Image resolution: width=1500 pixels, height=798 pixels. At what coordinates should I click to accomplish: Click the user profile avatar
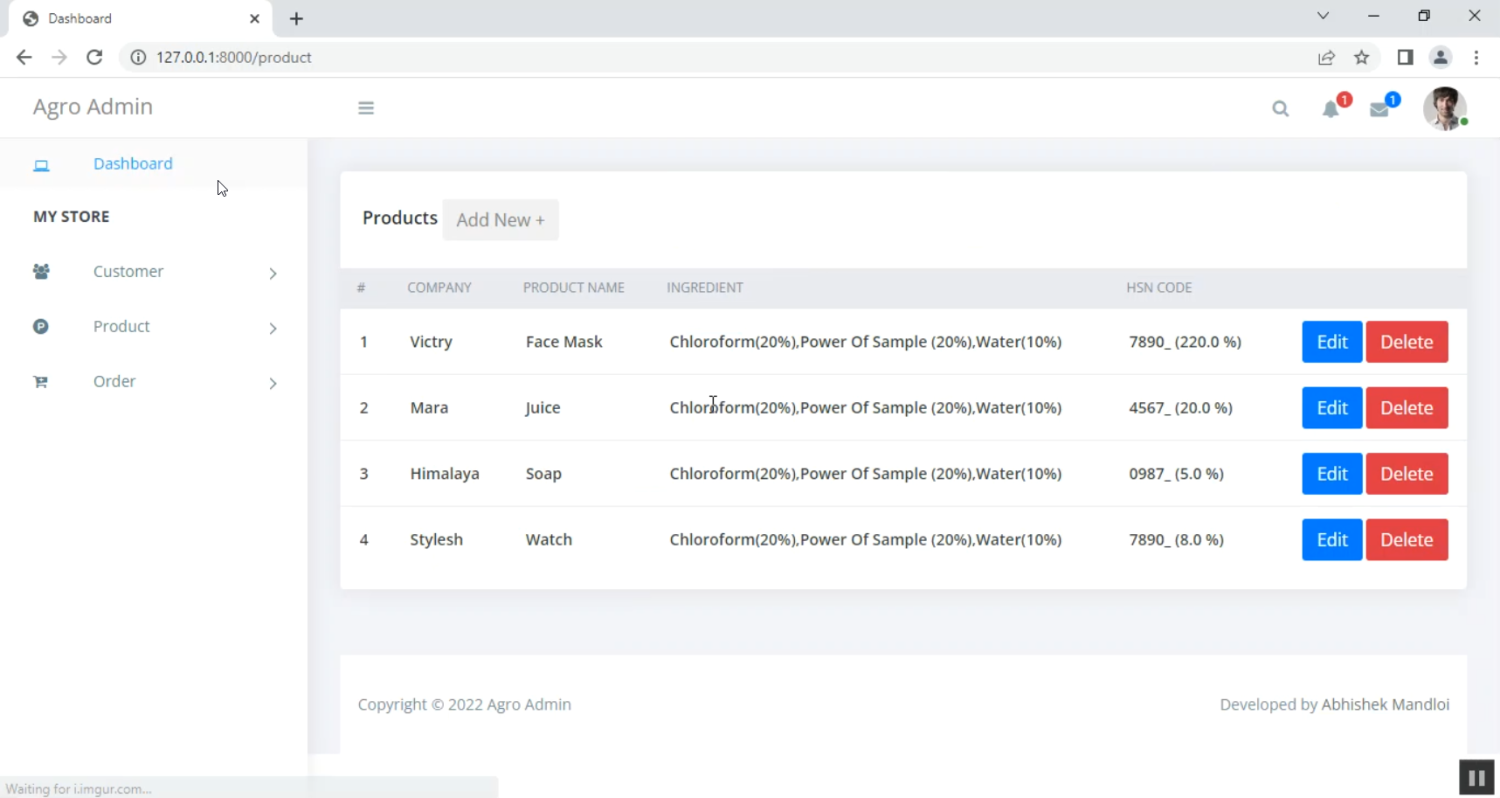point(1444,108)
